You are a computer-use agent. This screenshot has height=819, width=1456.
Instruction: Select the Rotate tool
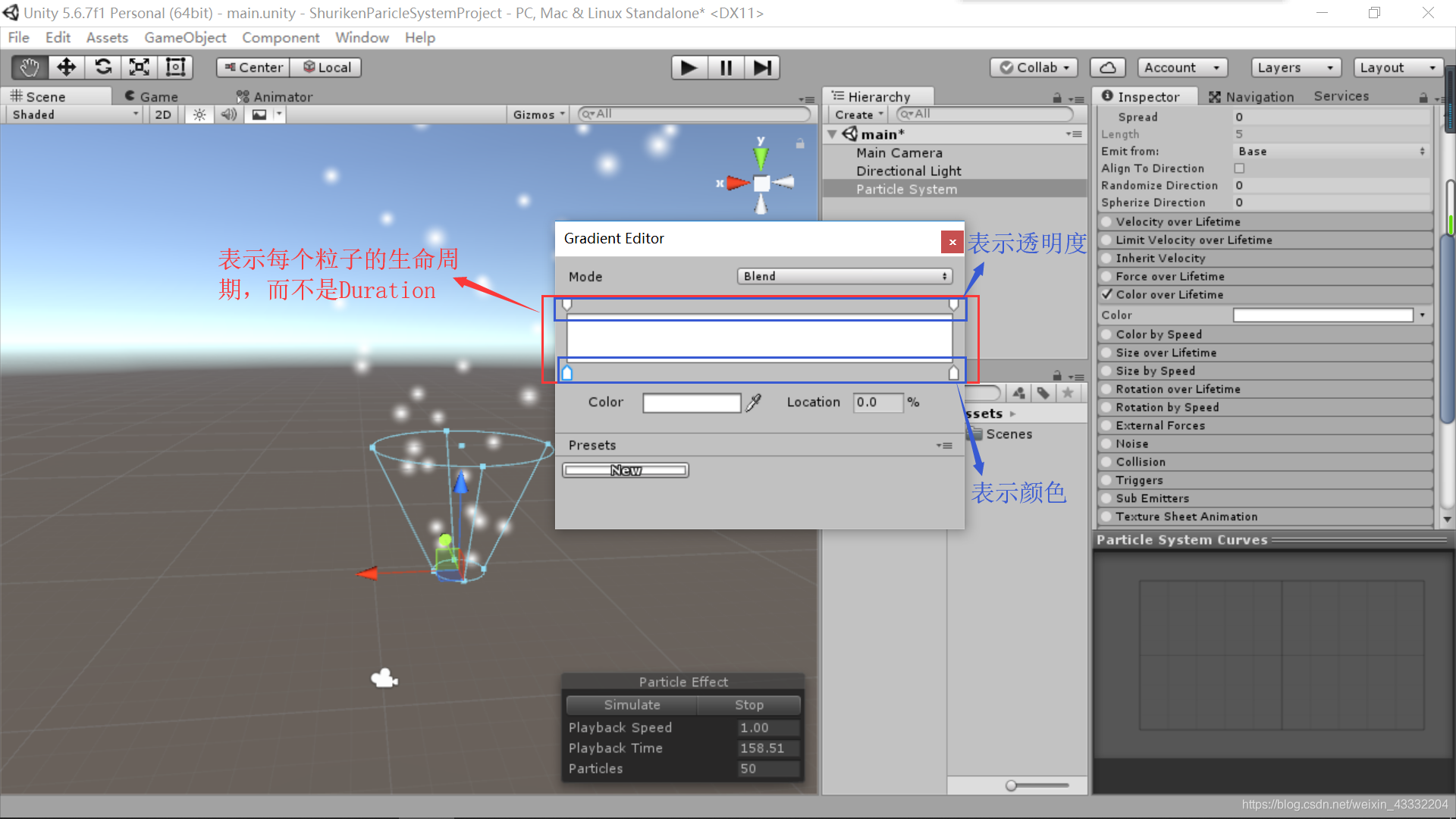point(103,67)
